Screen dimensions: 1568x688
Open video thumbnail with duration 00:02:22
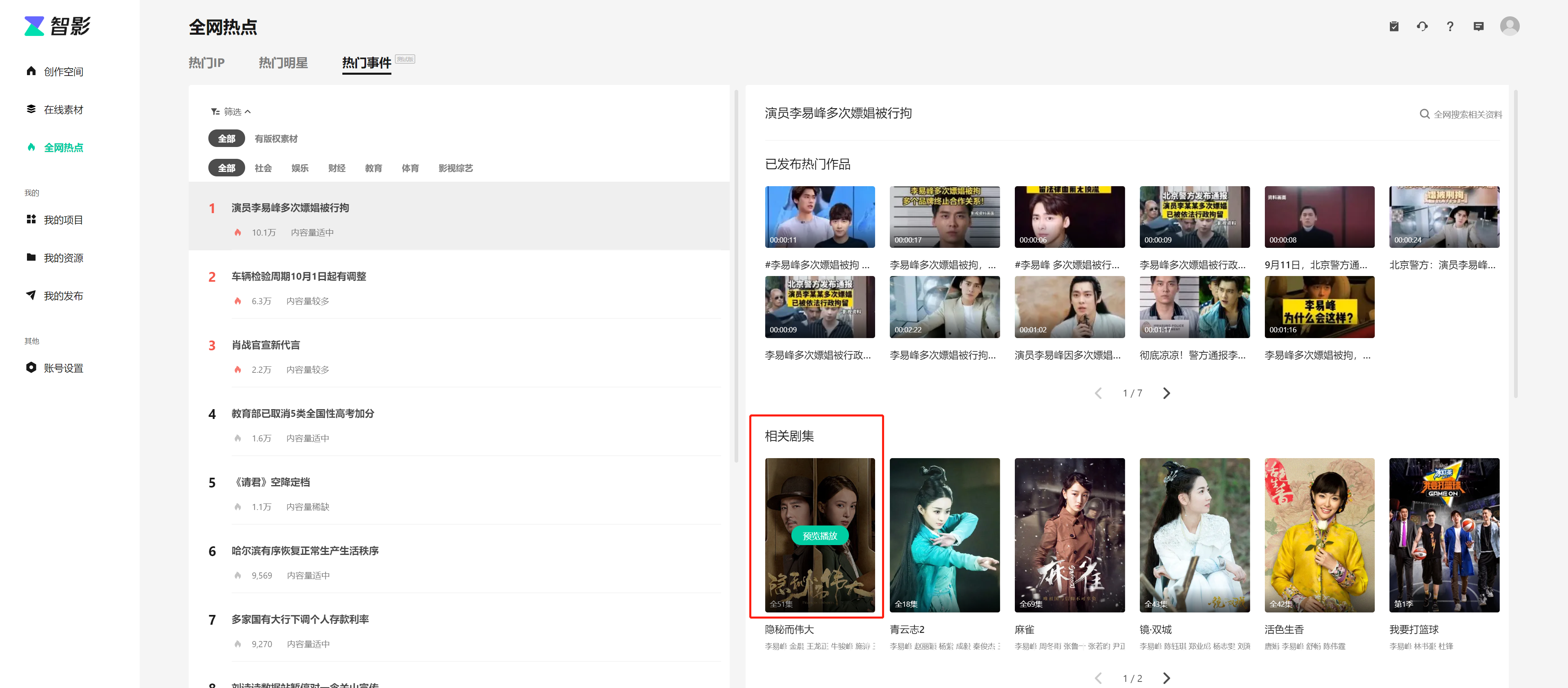tap(944, 307)
